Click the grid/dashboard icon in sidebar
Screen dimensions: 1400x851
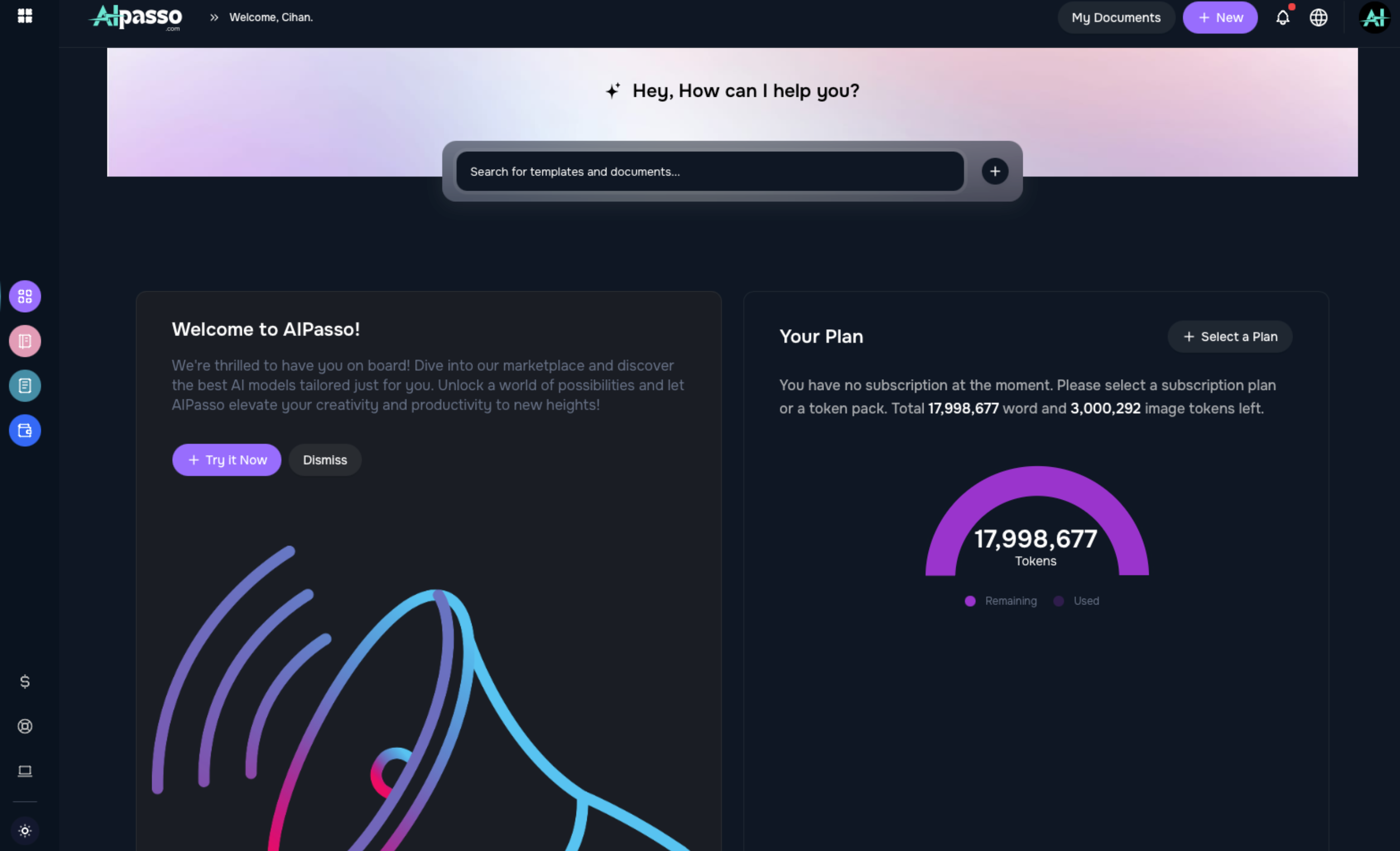24,296
